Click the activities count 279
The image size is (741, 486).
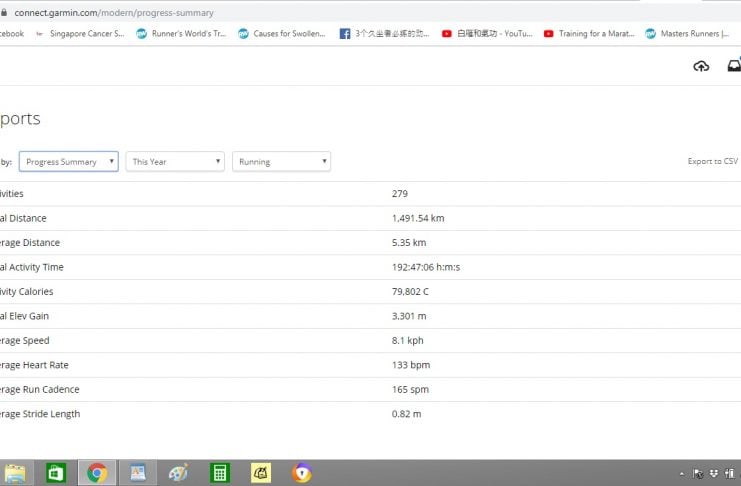pyautogui.click(x=400, y=194)
